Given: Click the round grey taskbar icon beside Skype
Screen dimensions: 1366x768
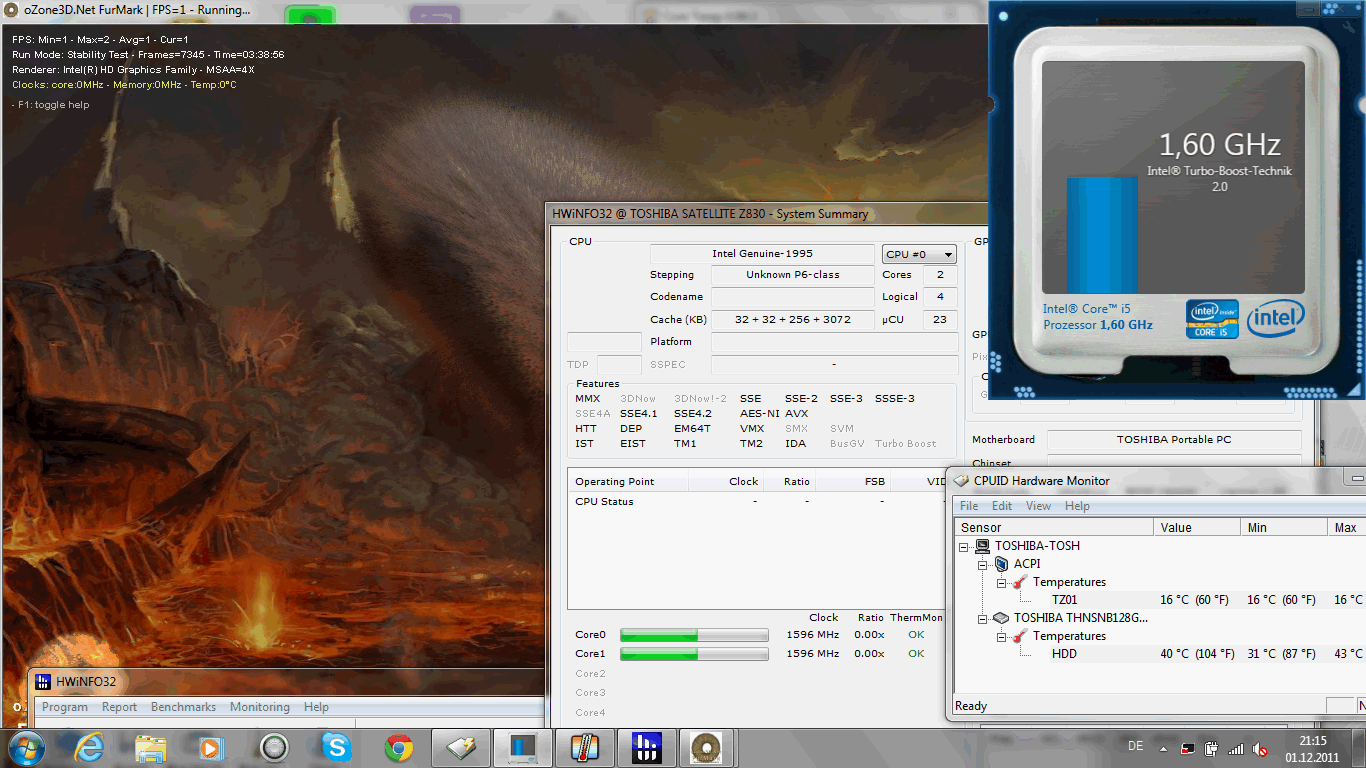Looking at the screenshot, I should pyautogui.click(x=274, y=747).
